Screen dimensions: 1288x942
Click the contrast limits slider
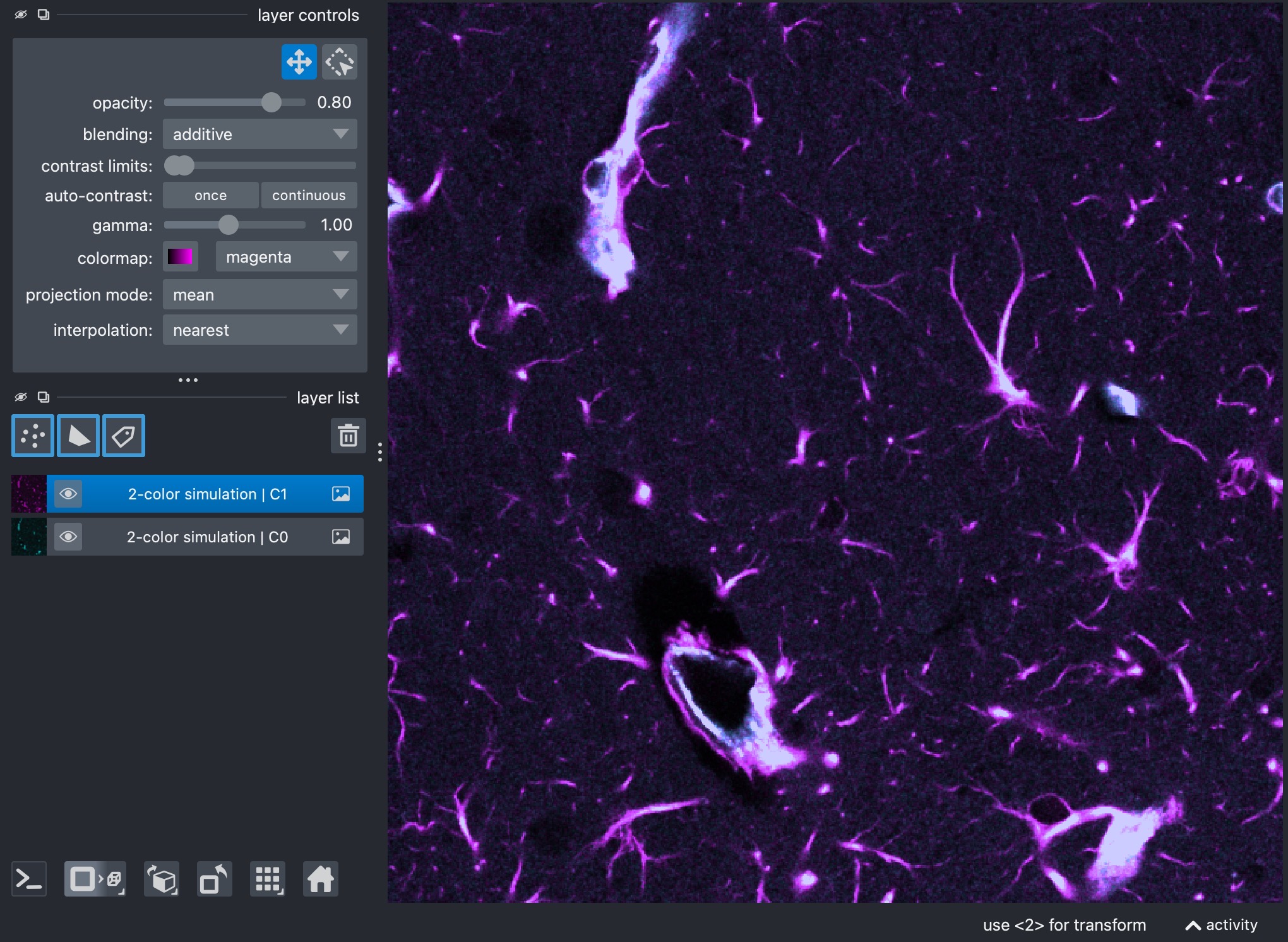(x=260, y=165)
